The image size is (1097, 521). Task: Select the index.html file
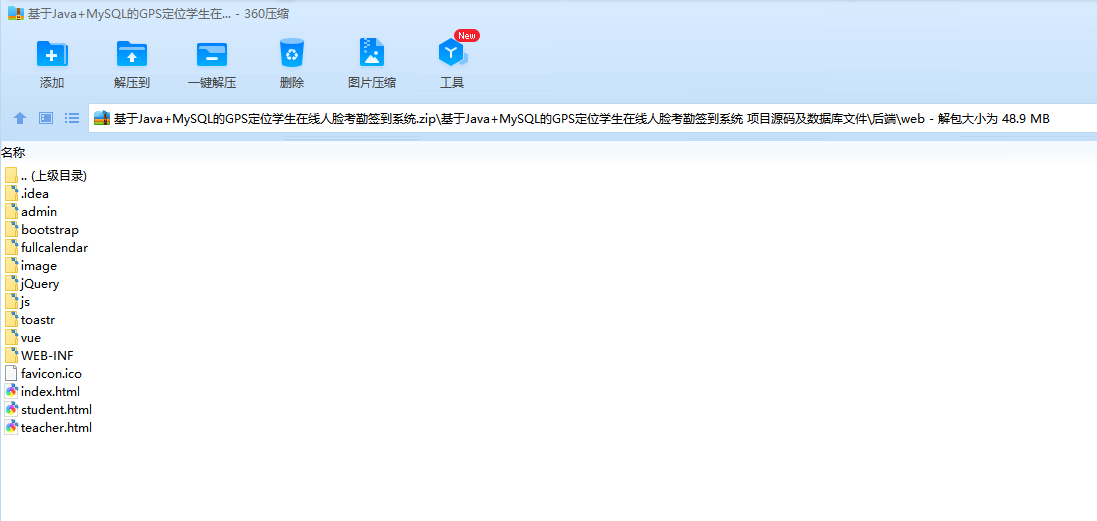point(42,392)
